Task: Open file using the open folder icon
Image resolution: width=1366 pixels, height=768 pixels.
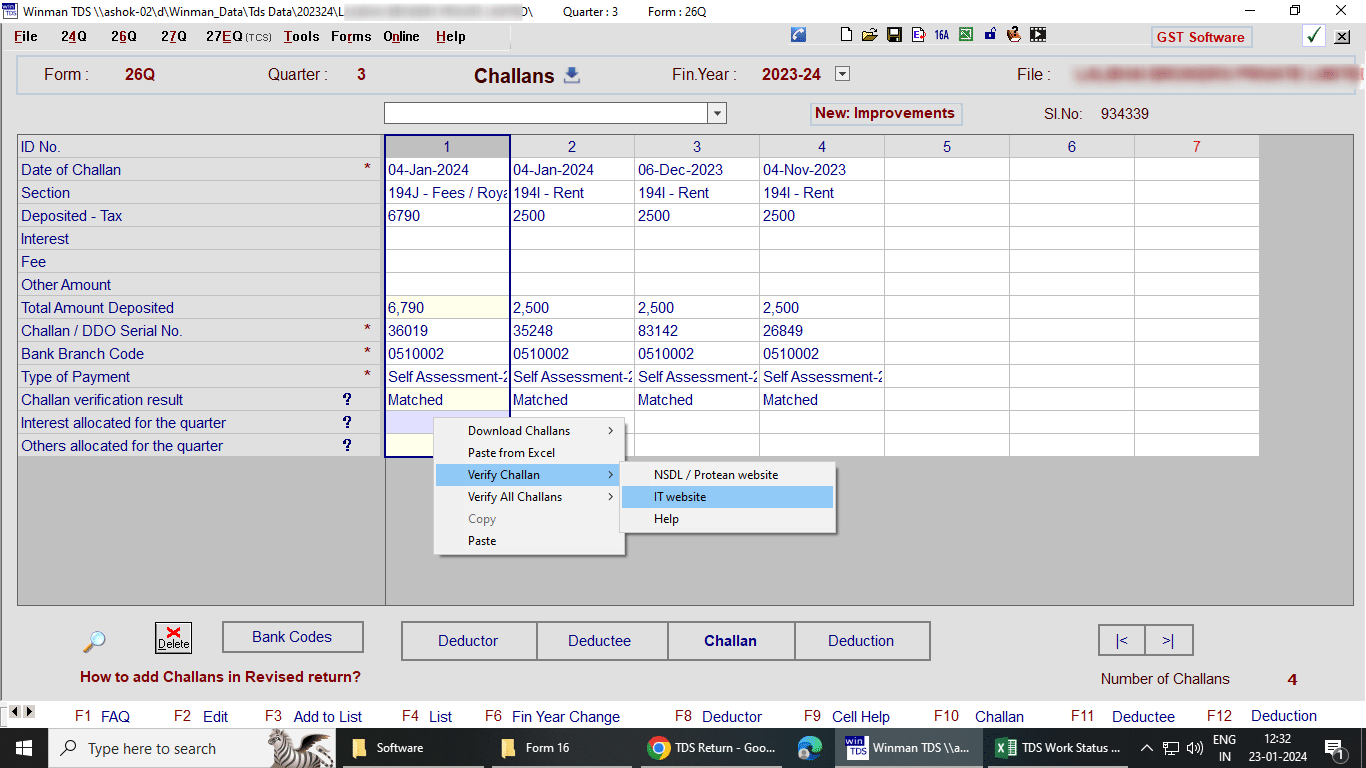Action: [x=869, y=35]
